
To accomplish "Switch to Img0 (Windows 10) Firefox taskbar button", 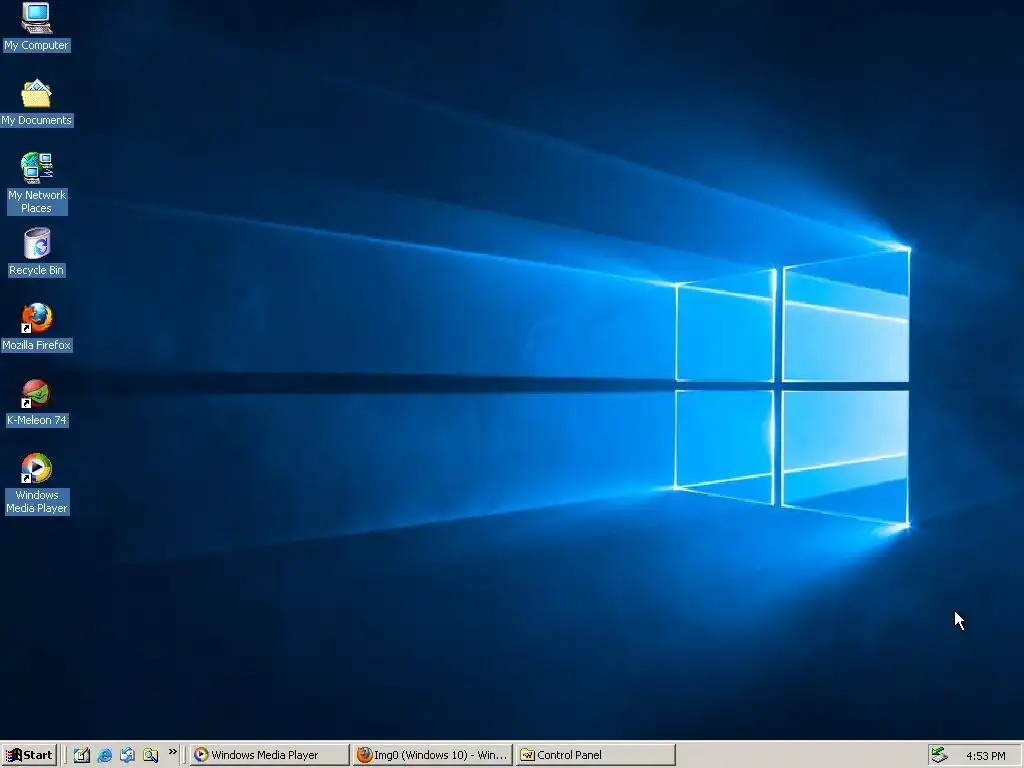I will click(432, 755).
